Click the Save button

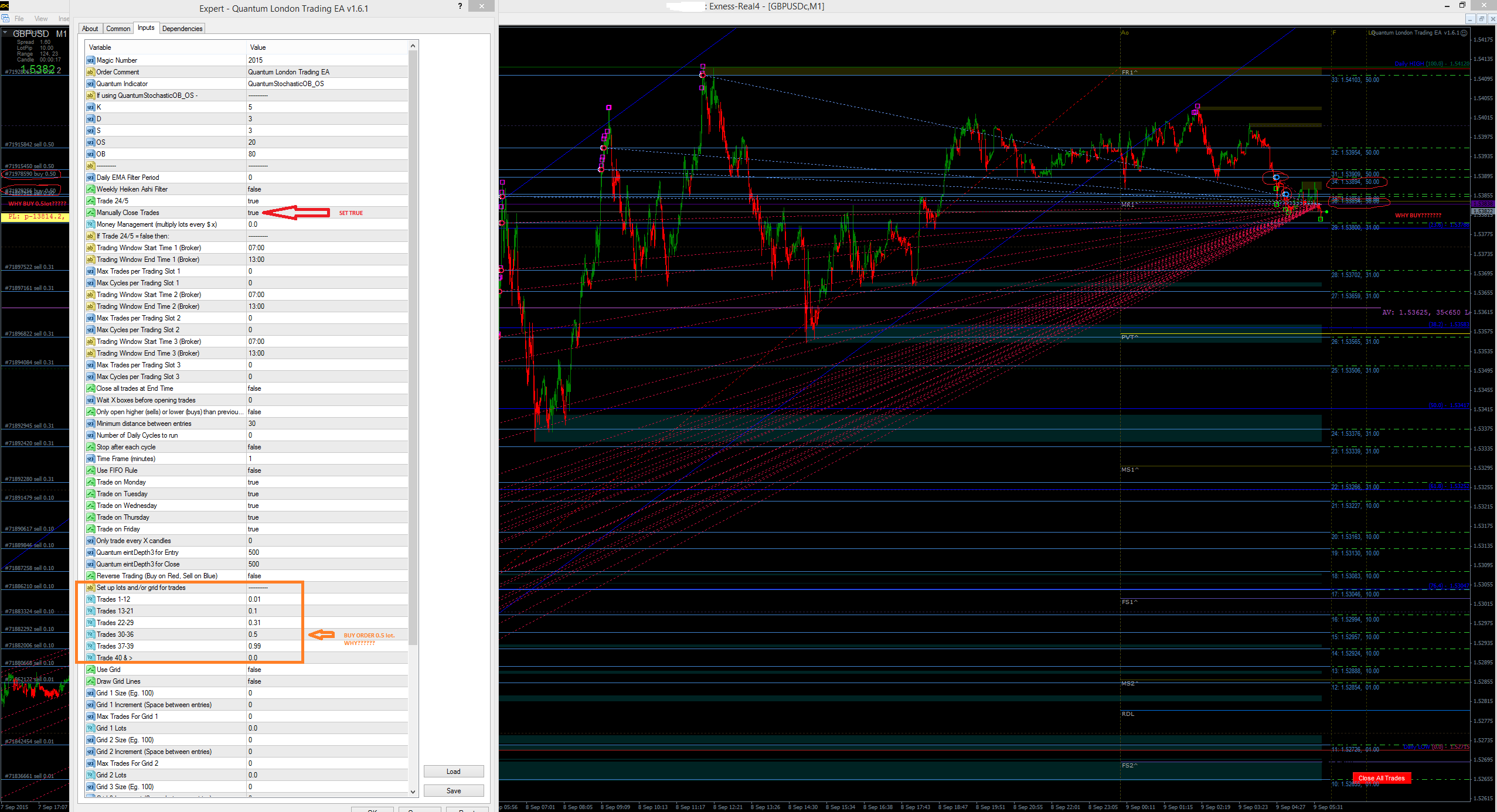(x=454, y=791)
